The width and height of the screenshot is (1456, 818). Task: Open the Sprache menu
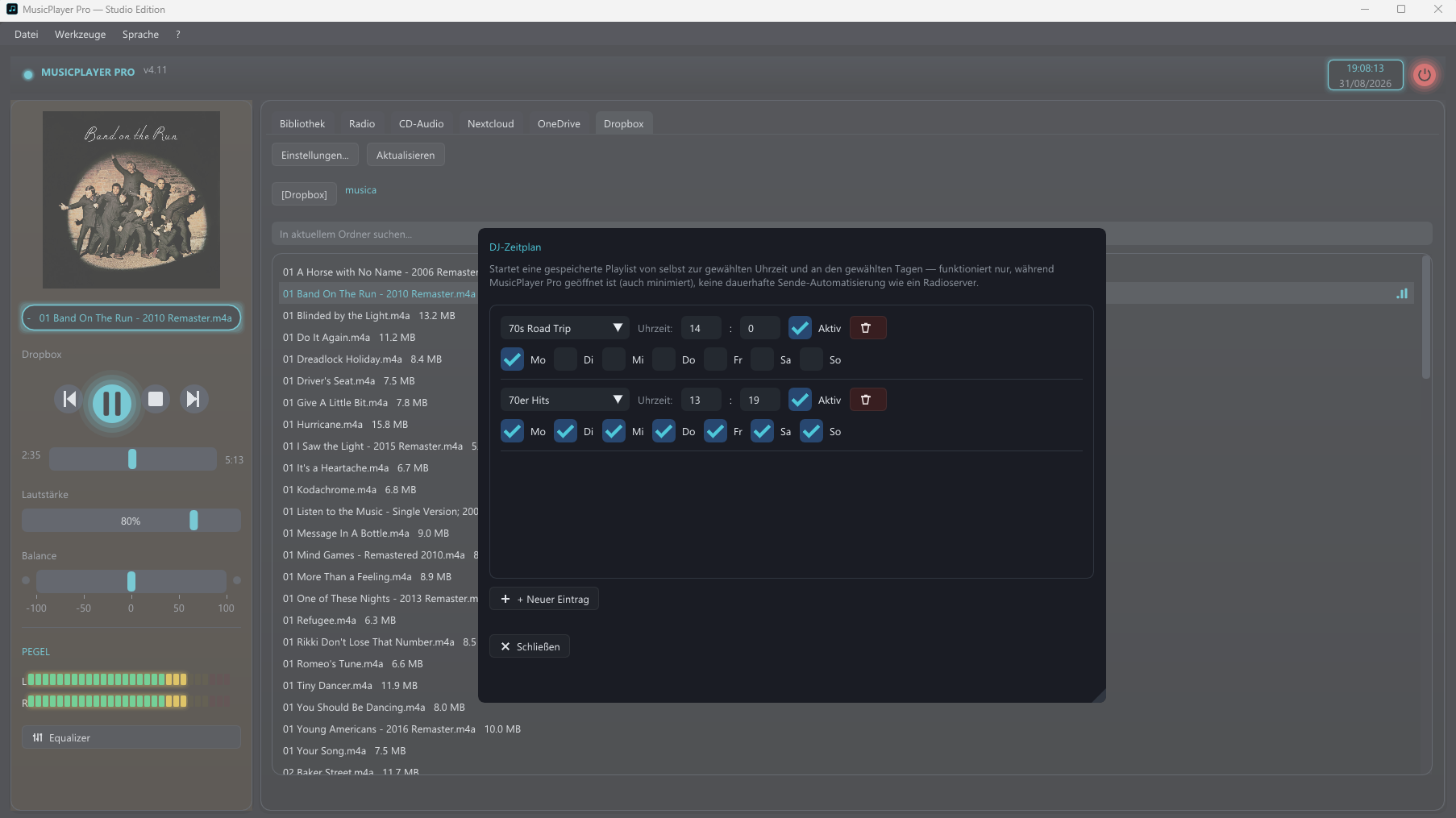tap(140, 35)
